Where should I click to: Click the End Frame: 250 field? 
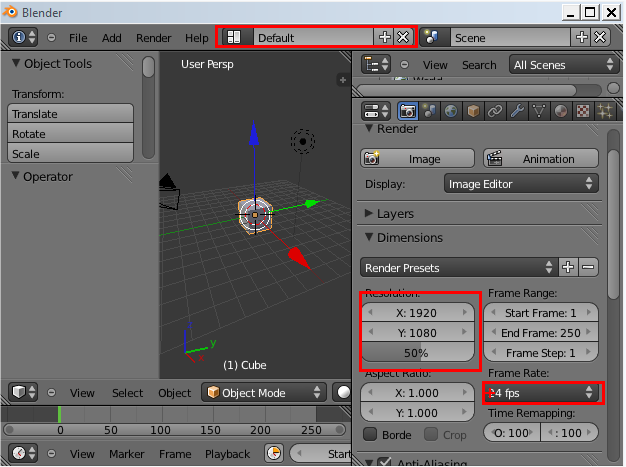(541, 332)
